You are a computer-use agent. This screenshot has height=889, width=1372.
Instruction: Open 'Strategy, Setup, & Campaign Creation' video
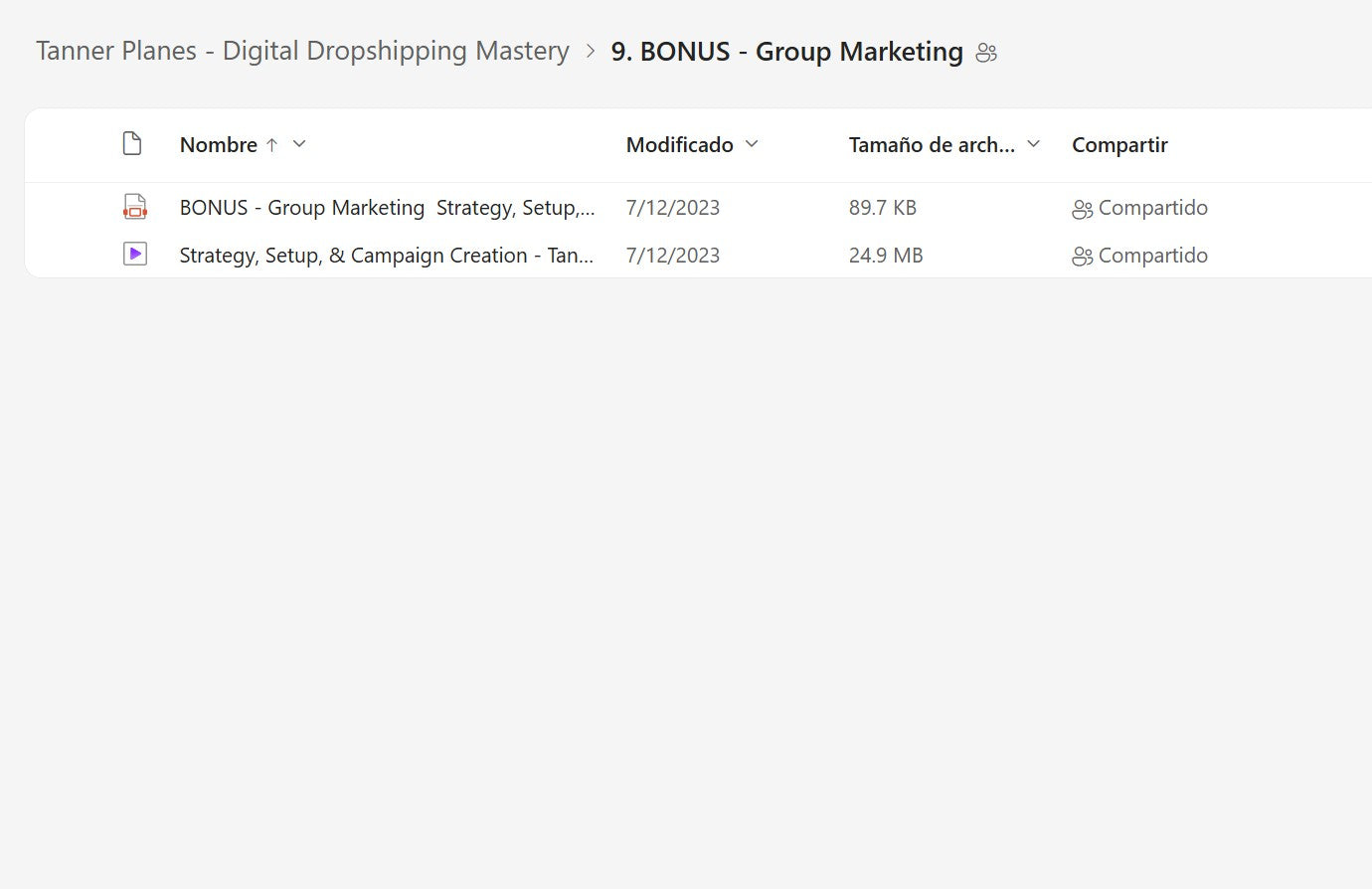(x=386, y=256)
